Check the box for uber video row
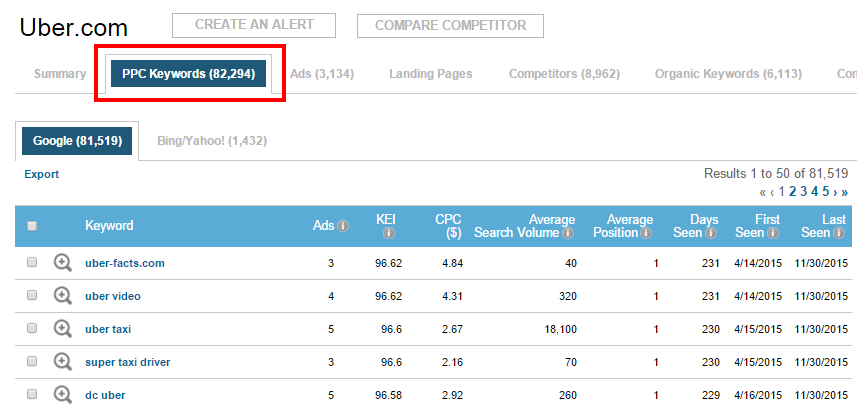The width and height of the screenshot is (857, 407). point(32,295)
